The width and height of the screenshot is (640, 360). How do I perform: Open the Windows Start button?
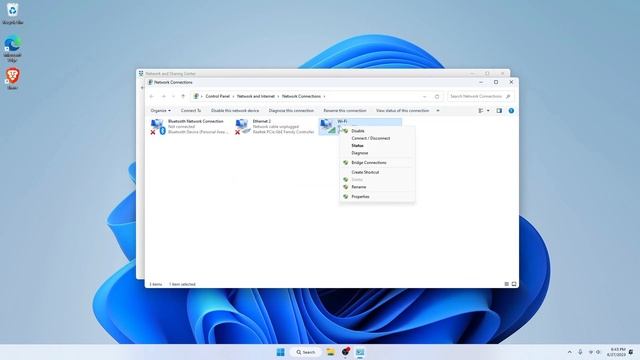point(280,352)
